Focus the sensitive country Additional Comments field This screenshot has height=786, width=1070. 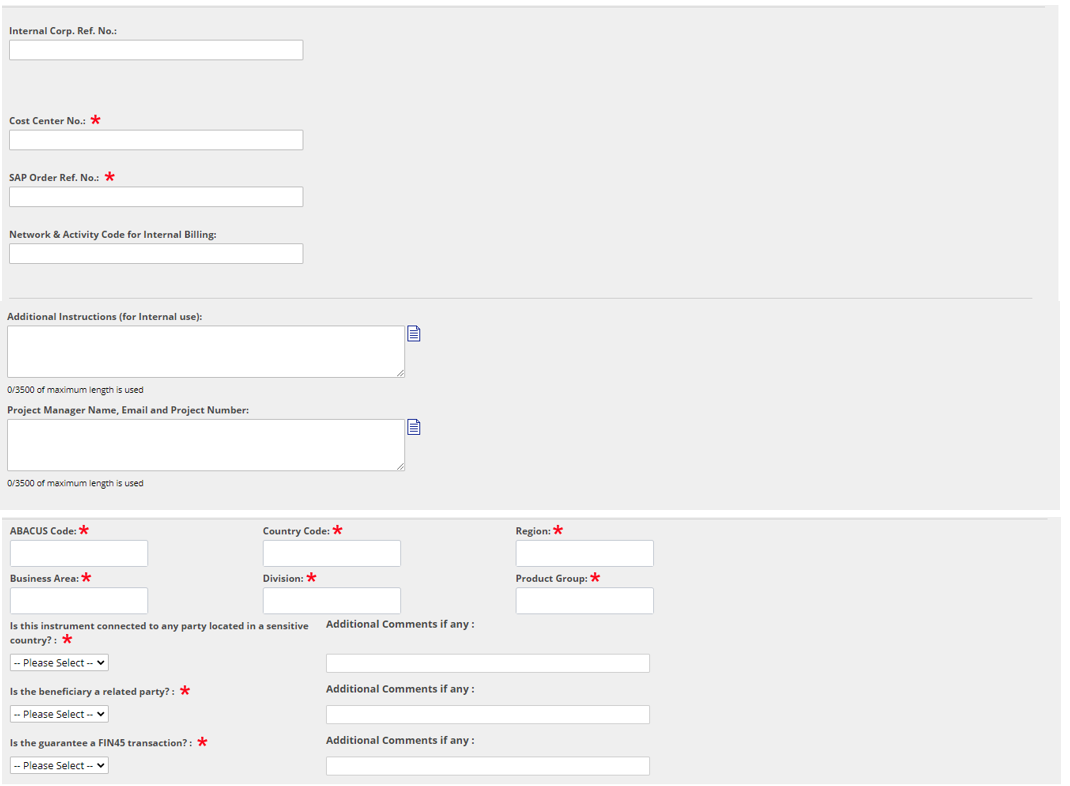click(x=488, y=663)
